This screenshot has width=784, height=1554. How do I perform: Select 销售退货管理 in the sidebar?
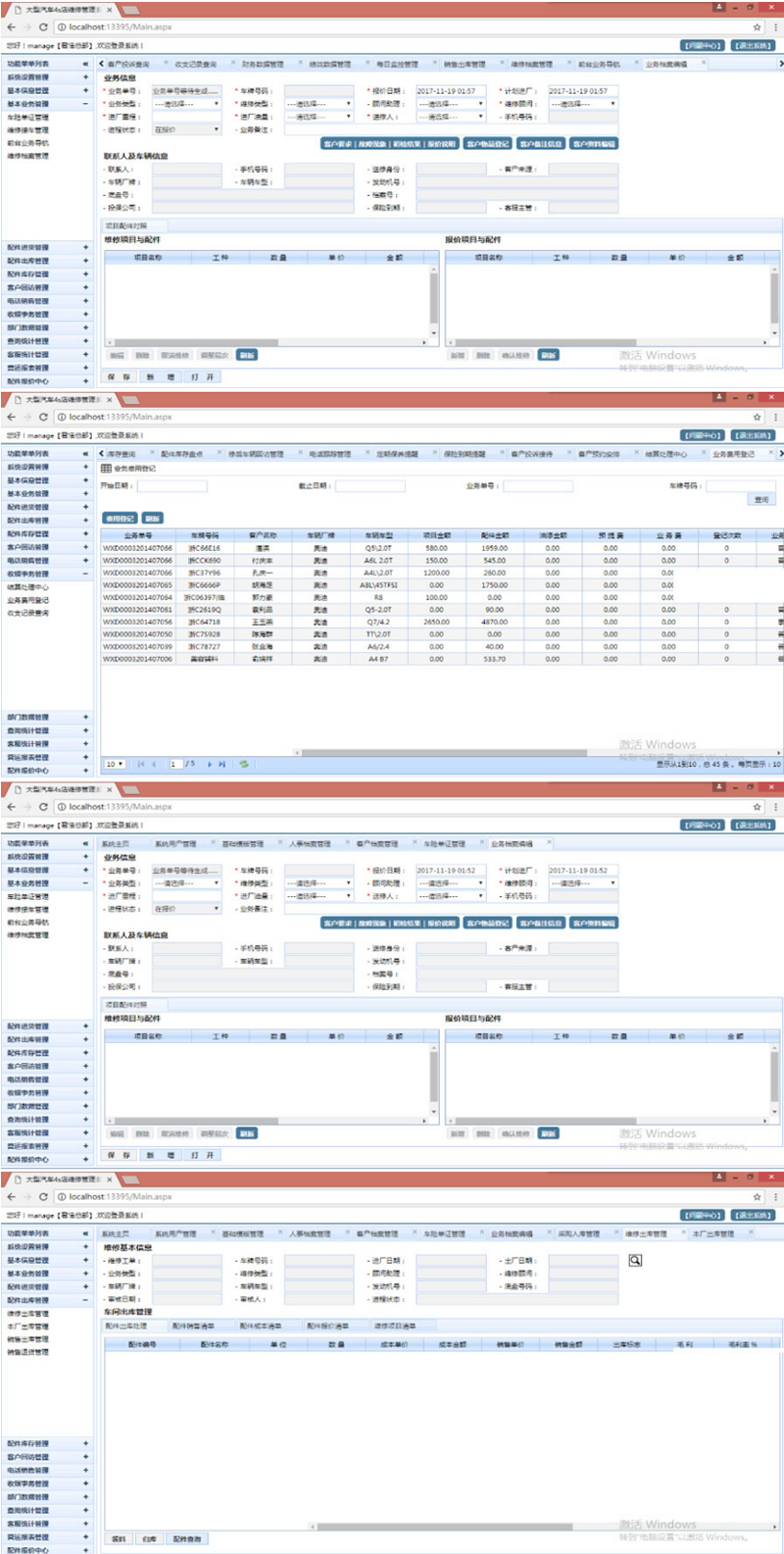(27, 1352)
